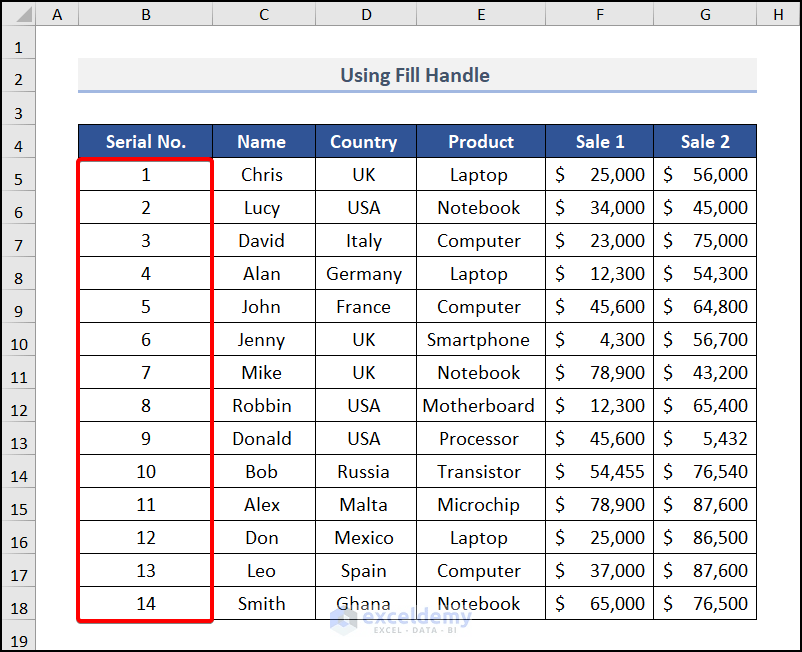Click the title cell Using Fill Handle

[x=414, y=75]
